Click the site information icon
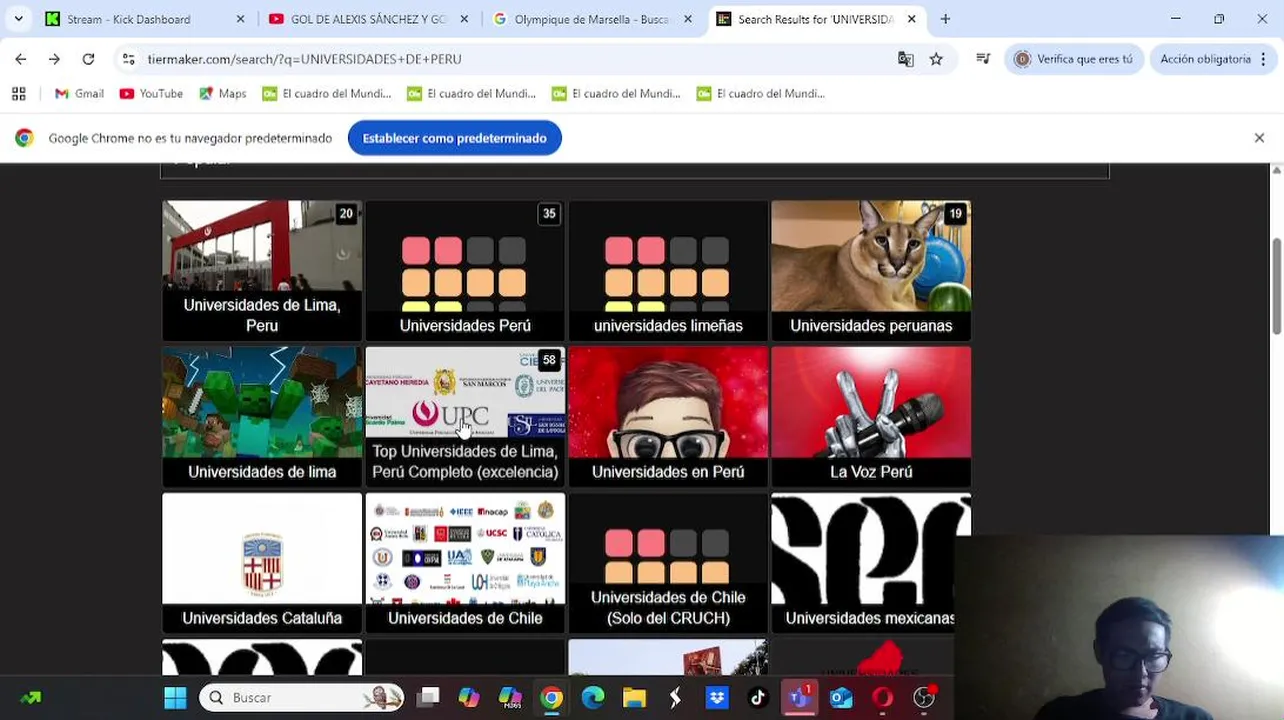Image resolution: width=1284 pixels, height=720 pixels. click(x=128, y=59)
